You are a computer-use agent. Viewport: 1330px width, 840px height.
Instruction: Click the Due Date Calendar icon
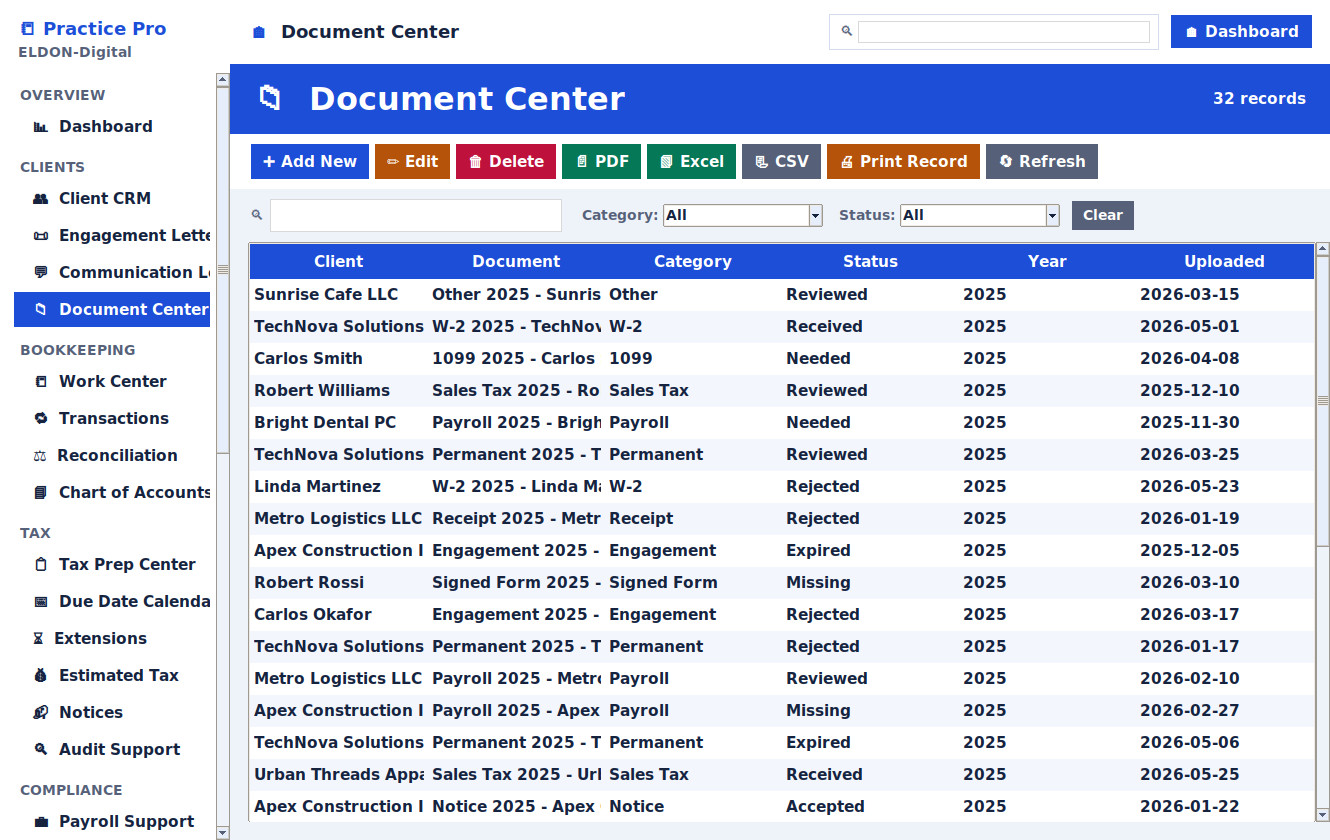pyautogui.click(x=41, y=602)
